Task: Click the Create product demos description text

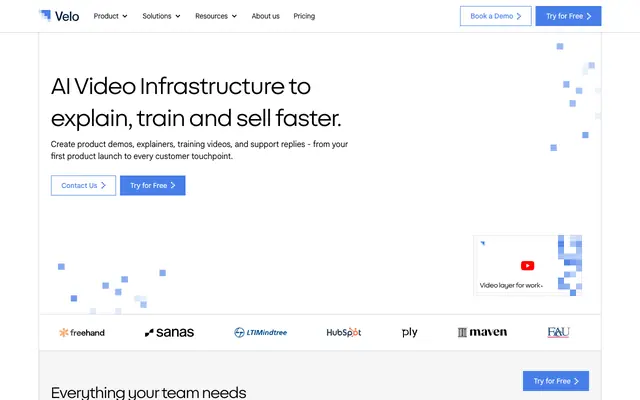Action: pos(199,150)
